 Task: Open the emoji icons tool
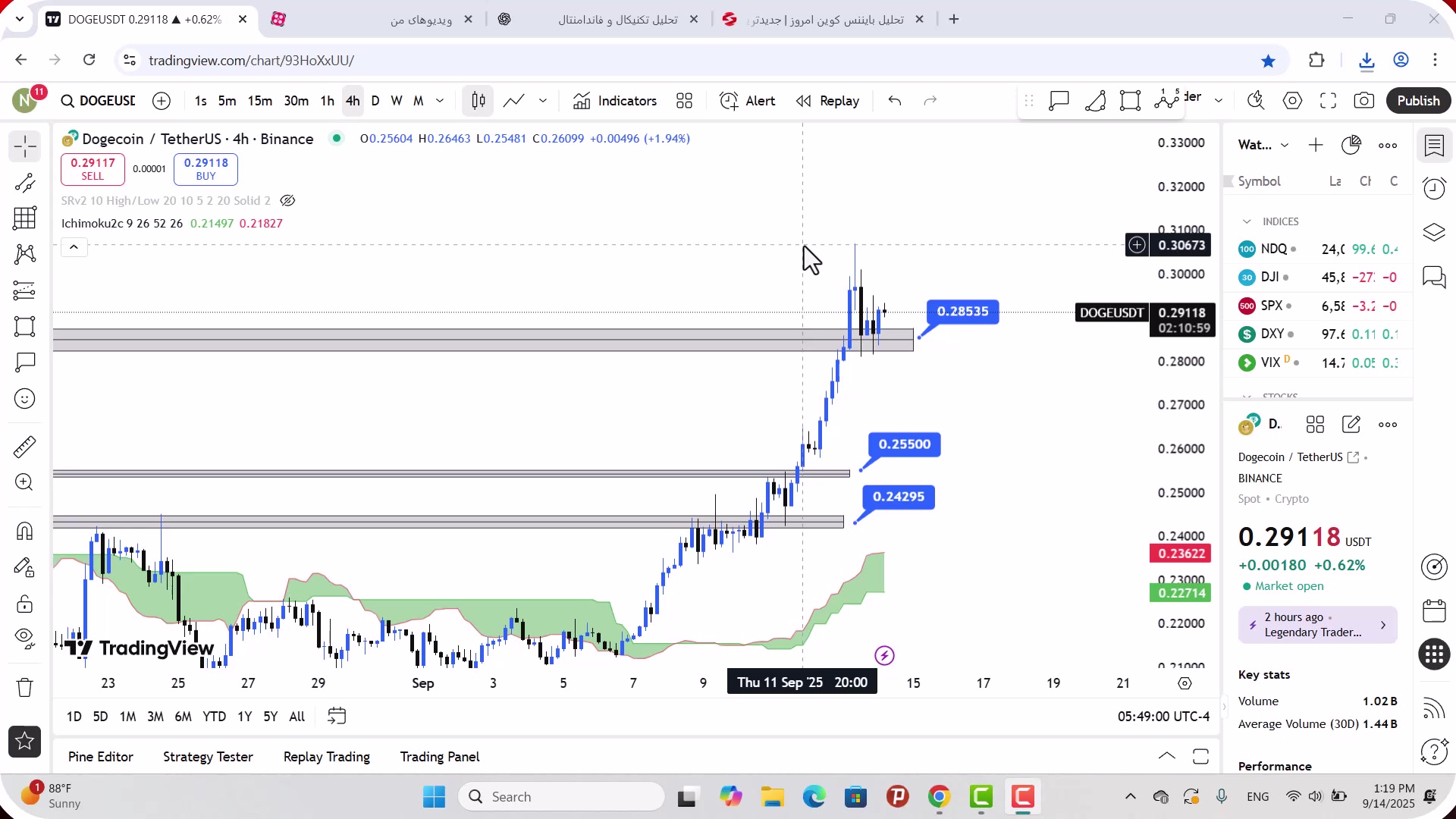pos(24,399)
